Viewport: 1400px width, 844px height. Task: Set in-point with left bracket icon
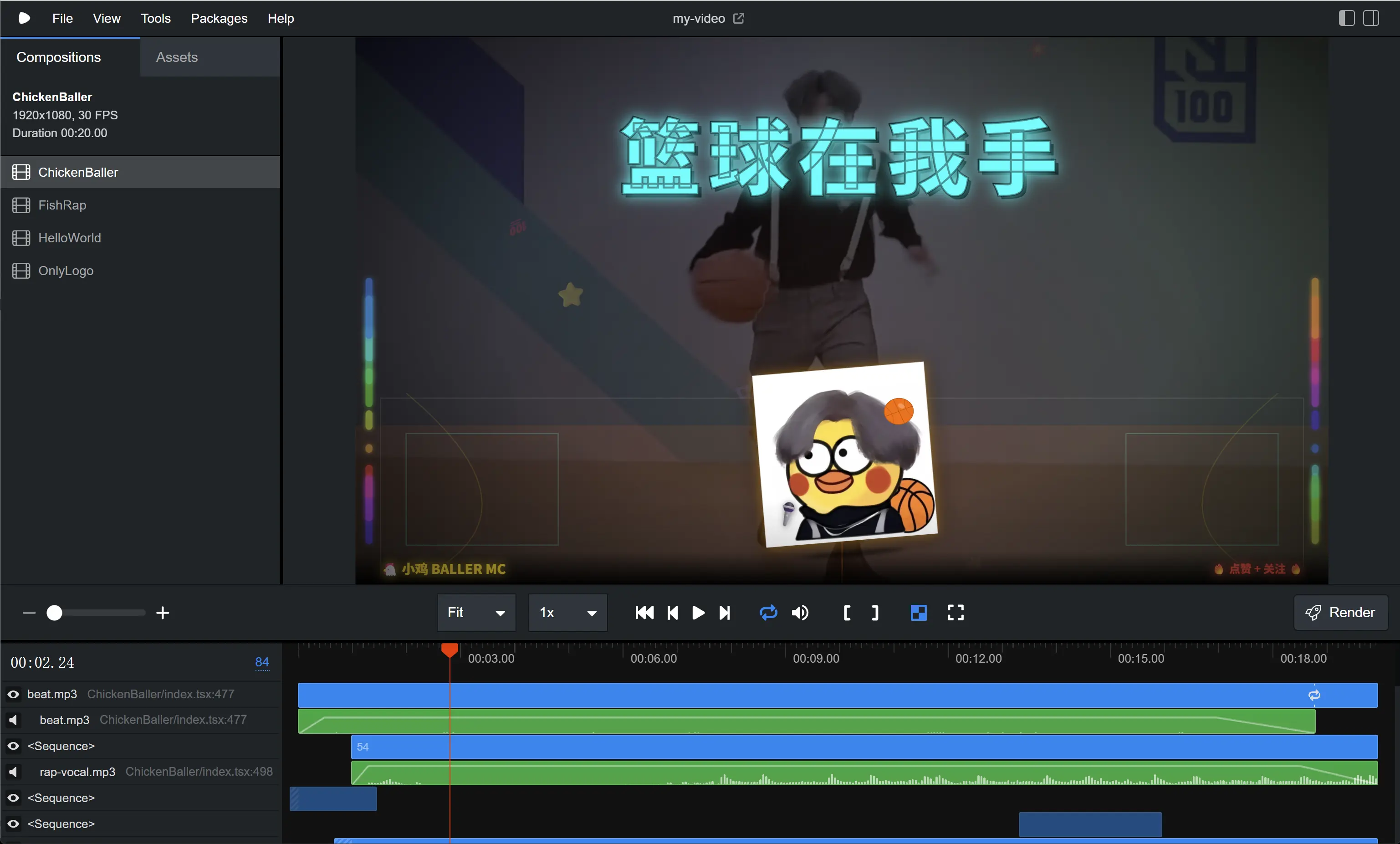[x=847, y=613]
